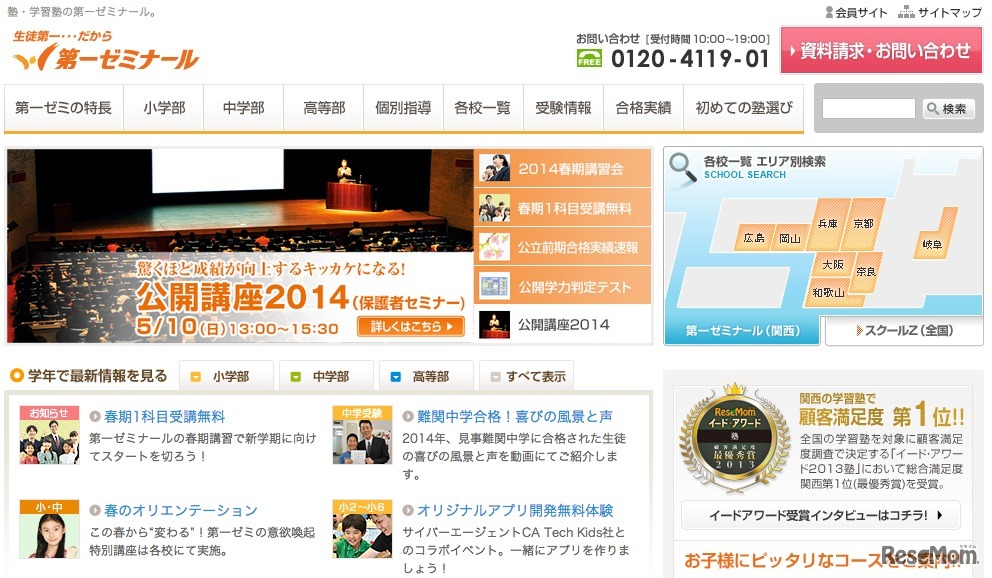The height and width of the screenshot is (578, 992).
Task: Click the school search magnifier icon
Action: (683, 169)
